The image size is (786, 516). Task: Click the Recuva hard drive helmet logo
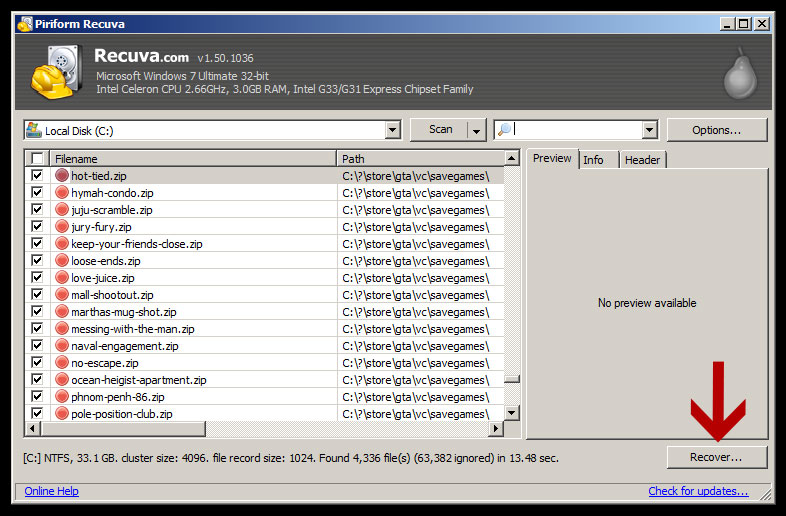[x=57, y=72]
